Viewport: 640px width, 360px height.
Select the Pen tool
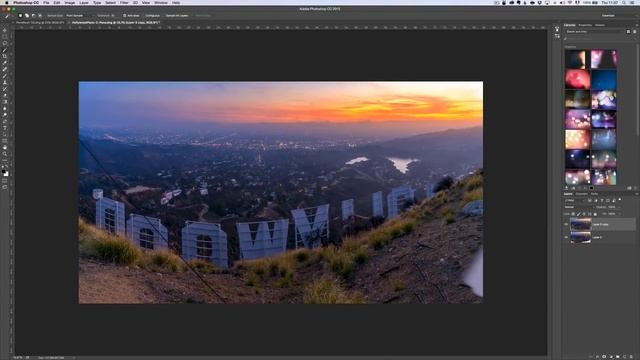pyautogui.click(x=5, y=122)
